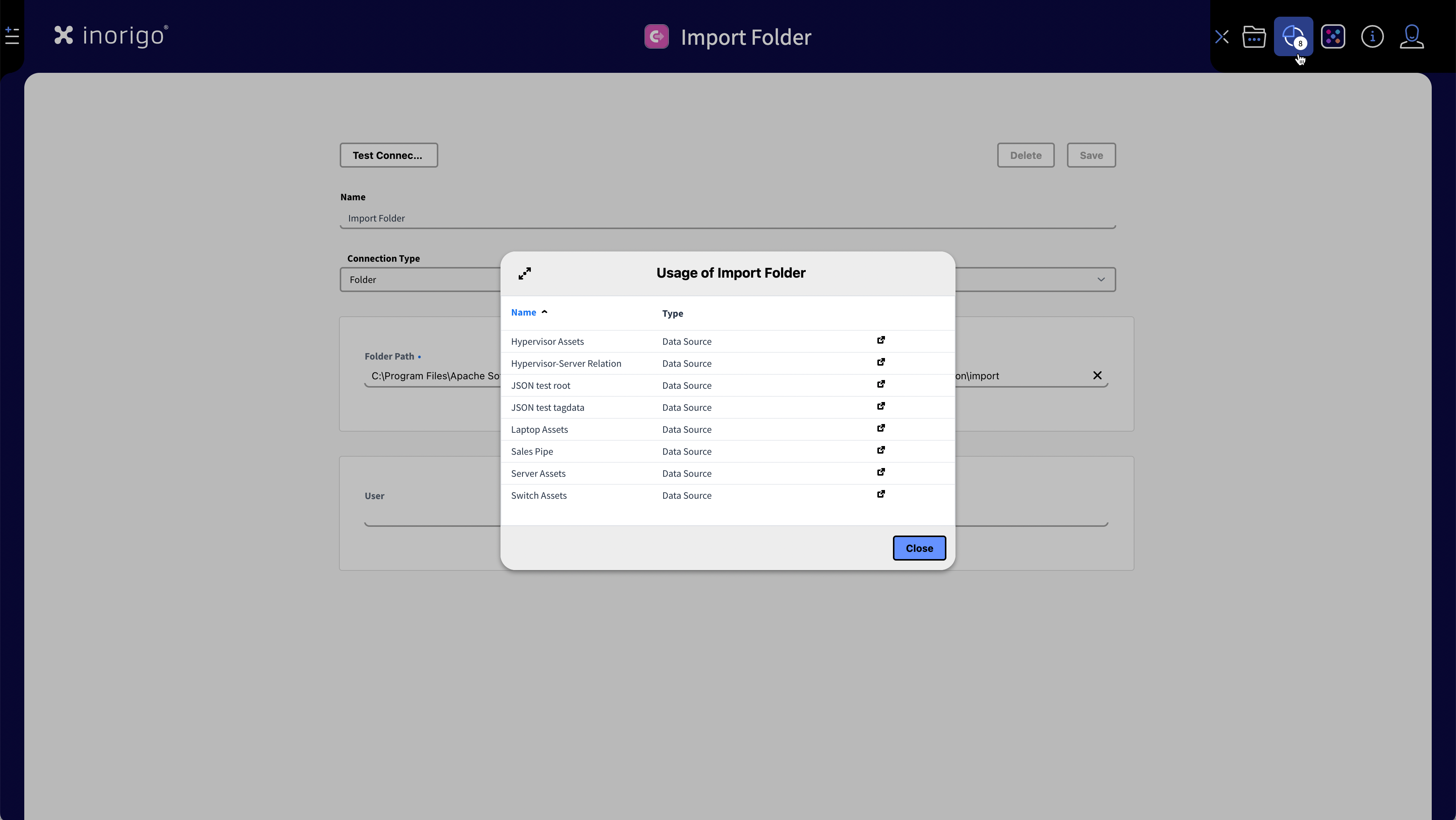Sort the list by Name column
The image size is (1456, 820).
coord(523,313)
